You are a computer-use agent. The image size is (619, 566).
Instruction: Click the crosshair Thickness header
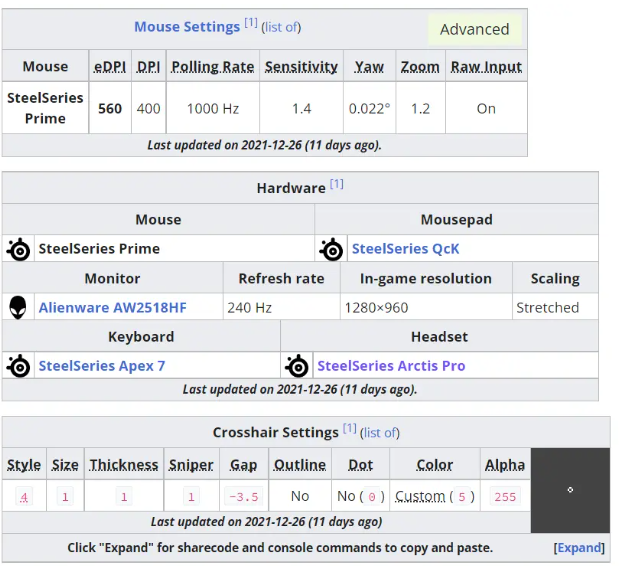pos(124,465)
